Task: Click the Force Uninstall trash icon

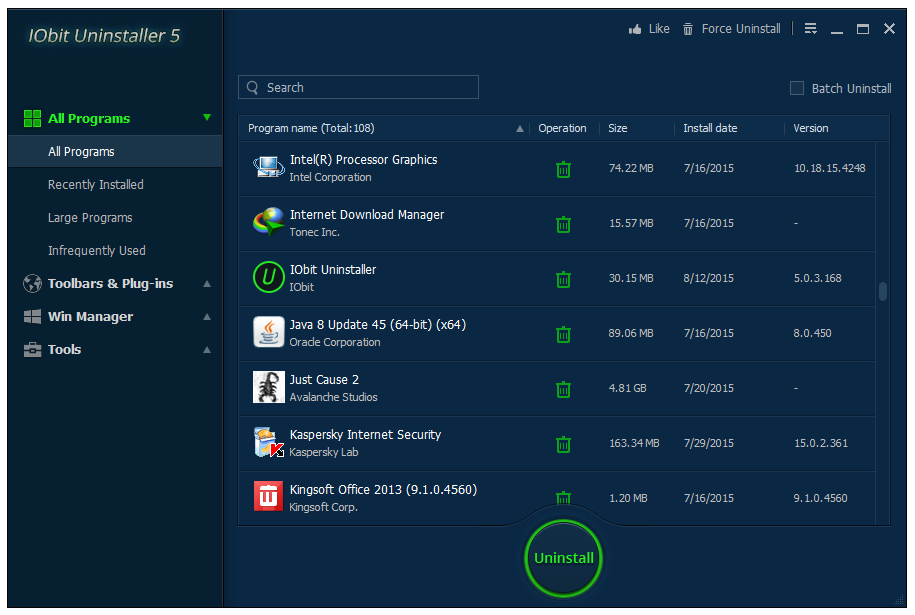Action: (x=688, y=29)
